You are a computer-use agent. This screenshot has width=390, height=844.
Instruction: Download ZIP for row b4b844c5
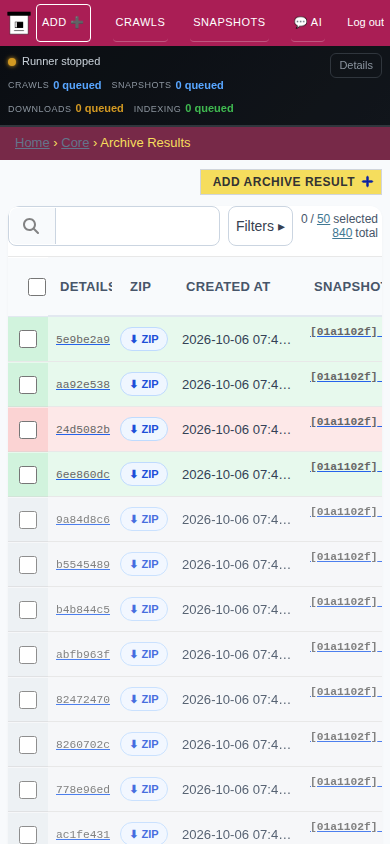(x=144, y=609)
